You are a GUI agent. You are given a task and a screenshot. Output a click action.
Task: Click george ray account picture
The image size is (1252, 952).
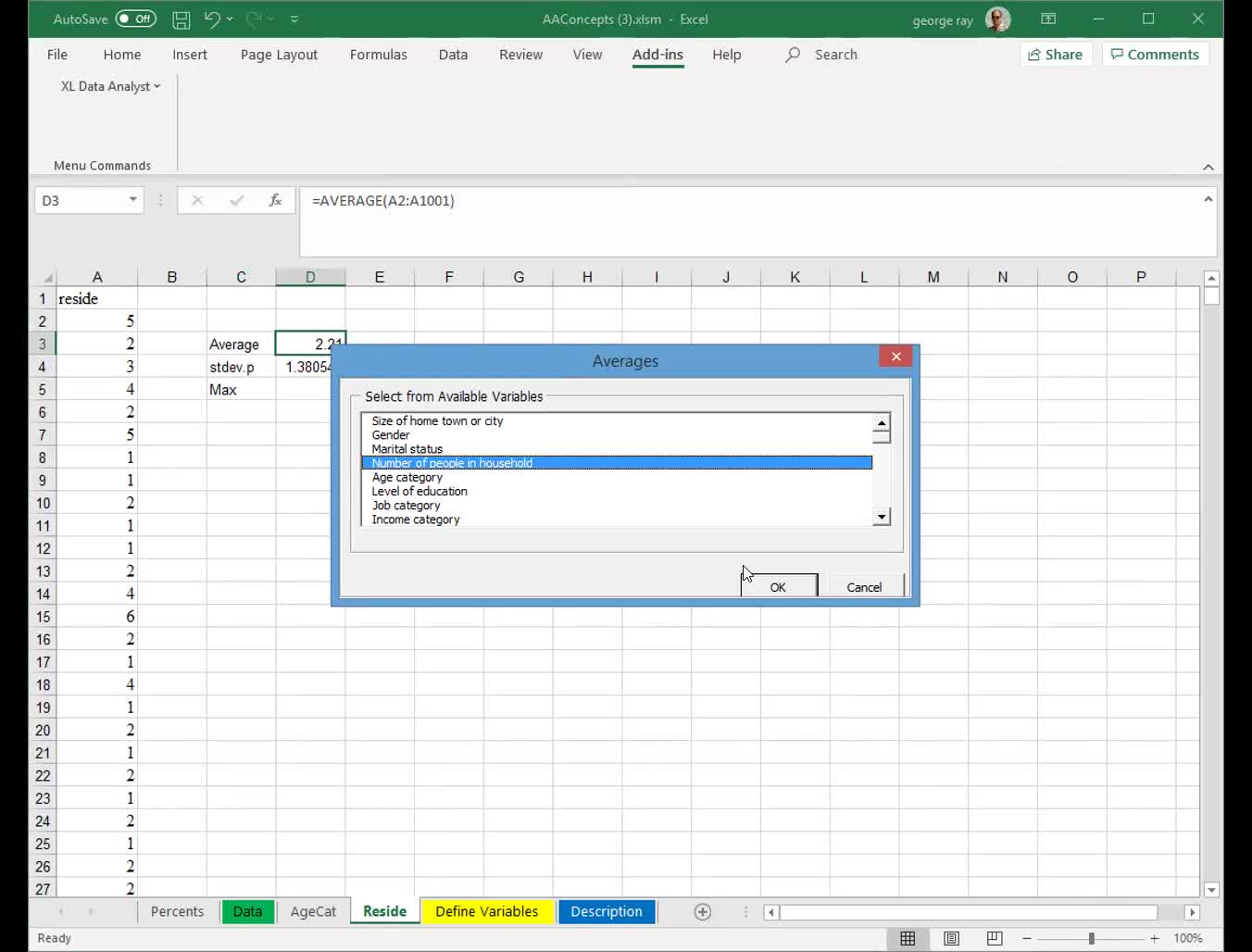(x=997, y=19)
